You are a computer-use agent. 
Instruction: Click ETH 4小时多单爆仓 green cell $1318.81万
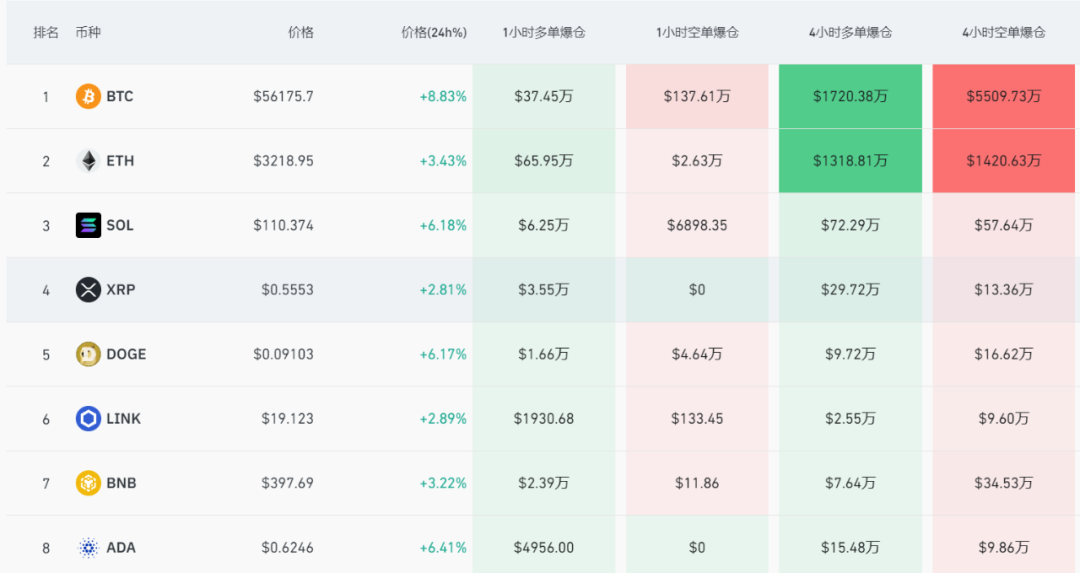coord(849,161)
